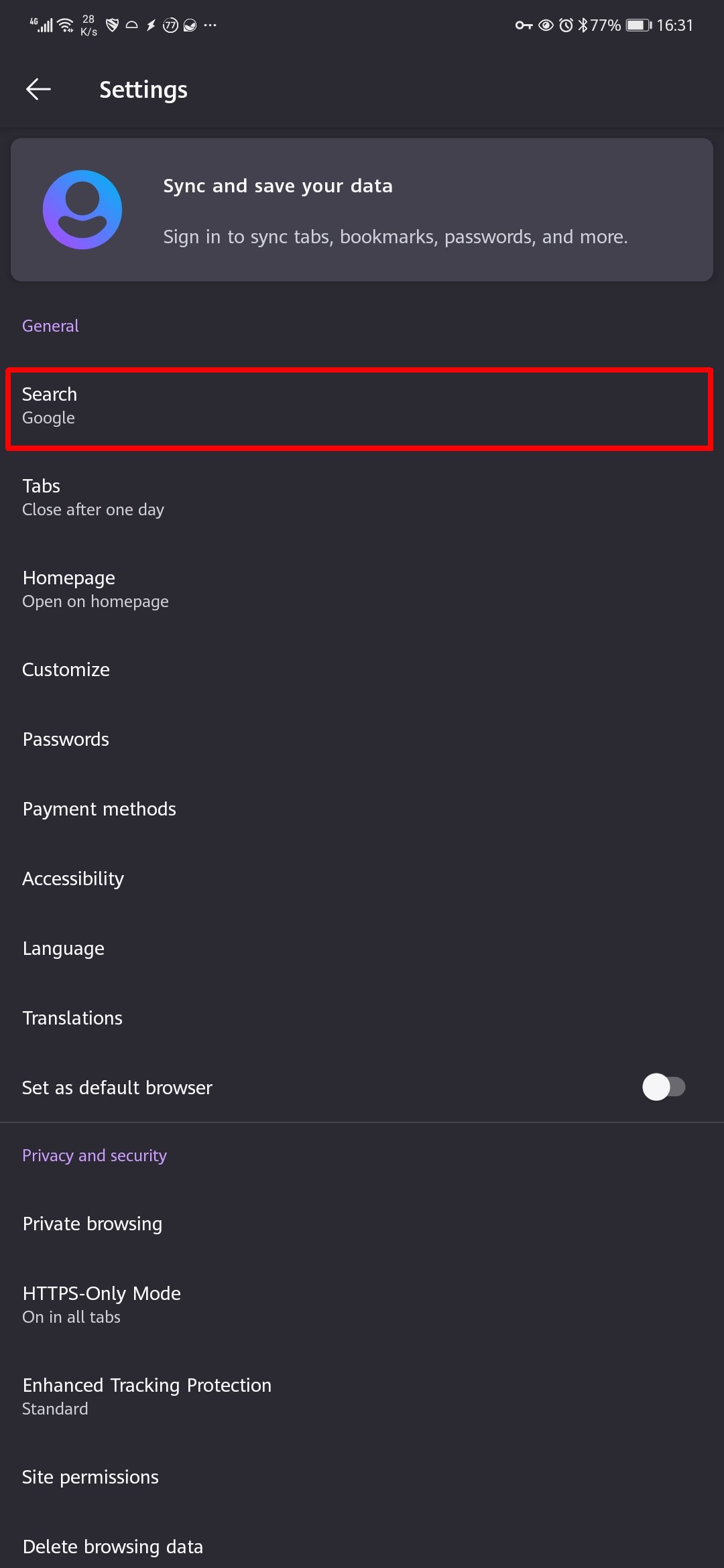
Task: Select the Language option
Action: (x=362, y=948)
